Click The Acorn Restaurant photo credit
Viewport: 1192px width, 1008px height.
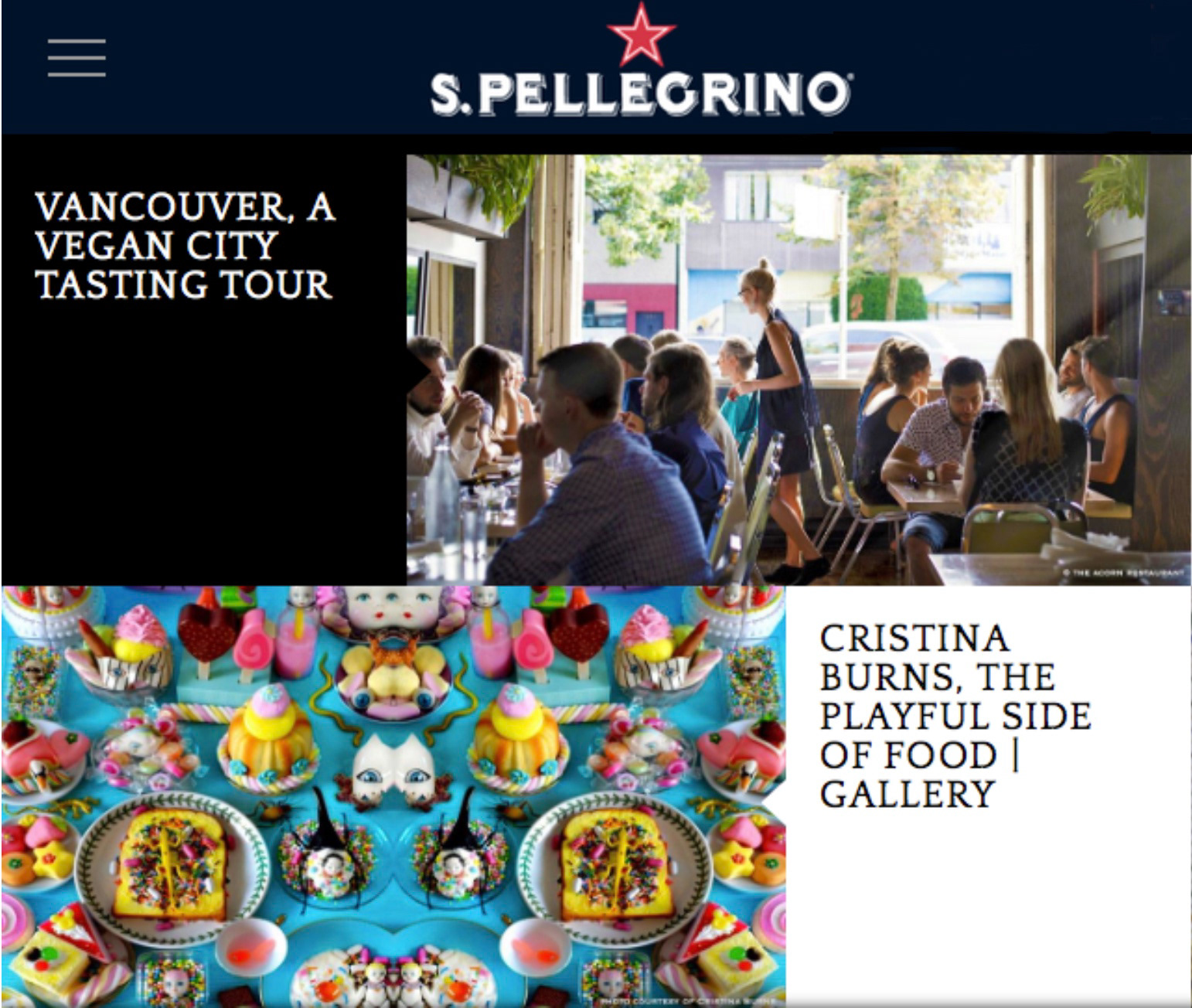1122,573
